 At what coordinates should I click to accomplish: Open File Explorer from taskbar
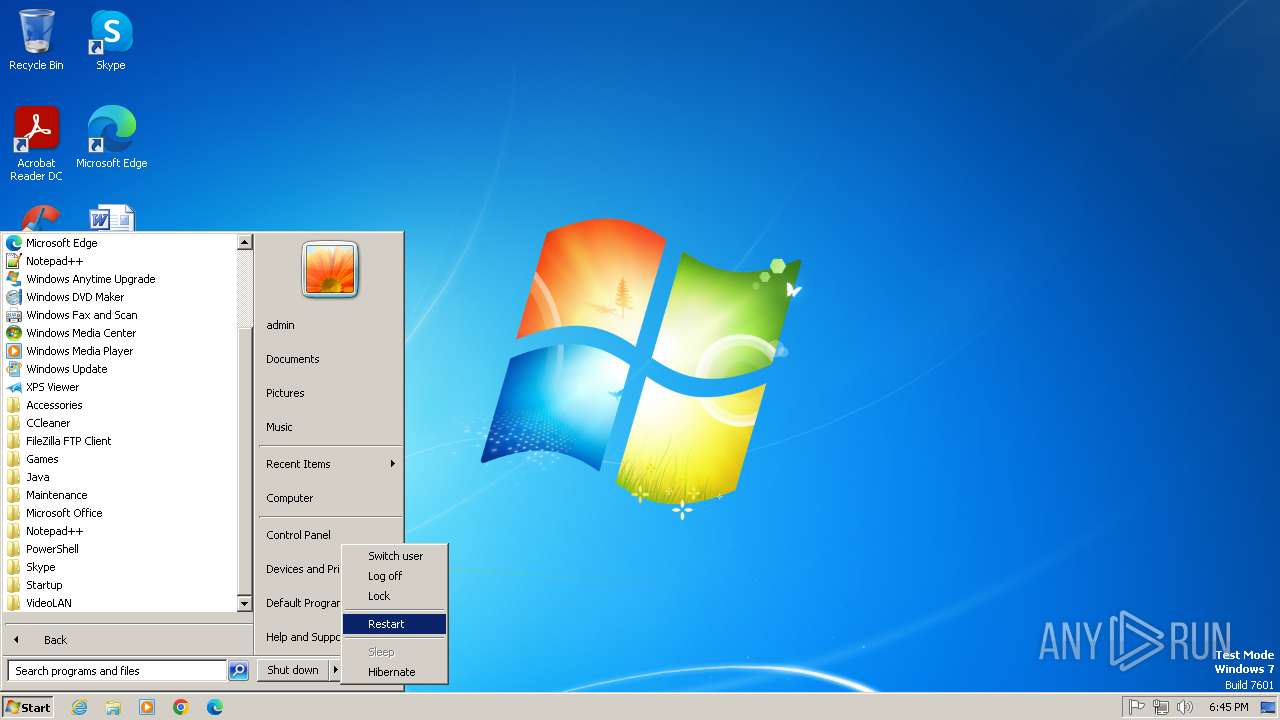pyautogui.click(x=113, y=707)
